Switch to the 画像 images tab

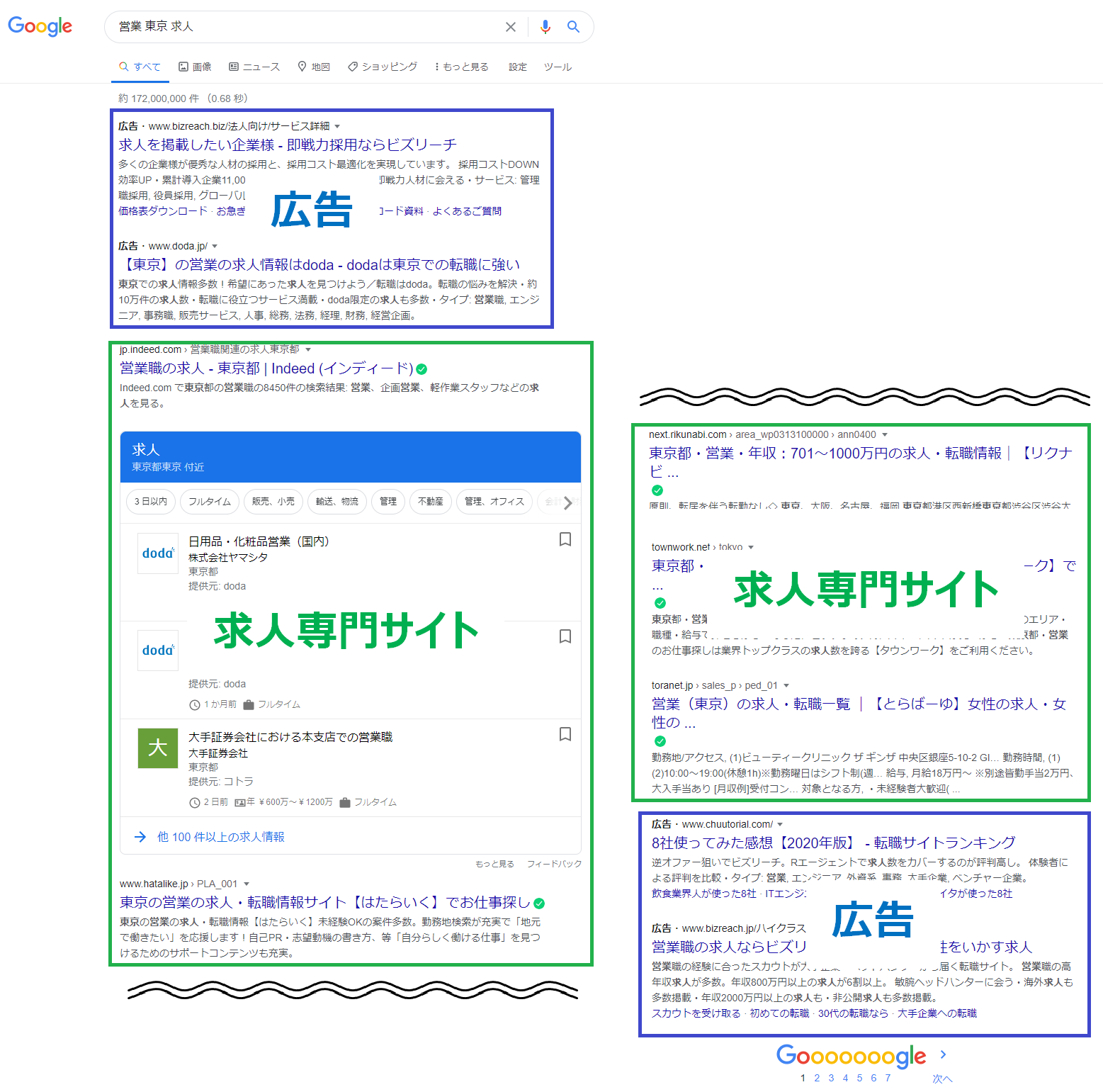[195, 67]
